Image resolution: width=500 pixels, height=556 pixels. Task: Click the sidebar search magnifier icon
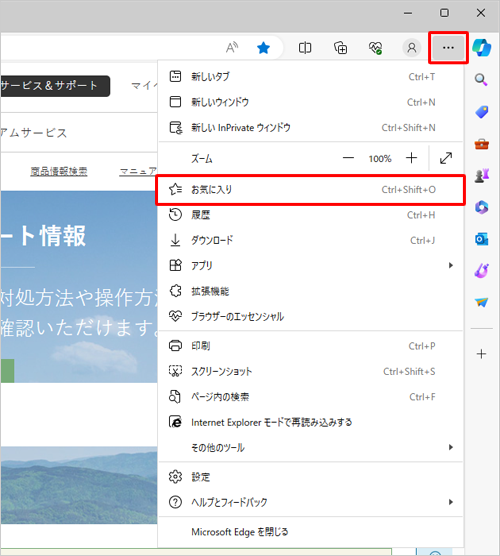(481, 79)
